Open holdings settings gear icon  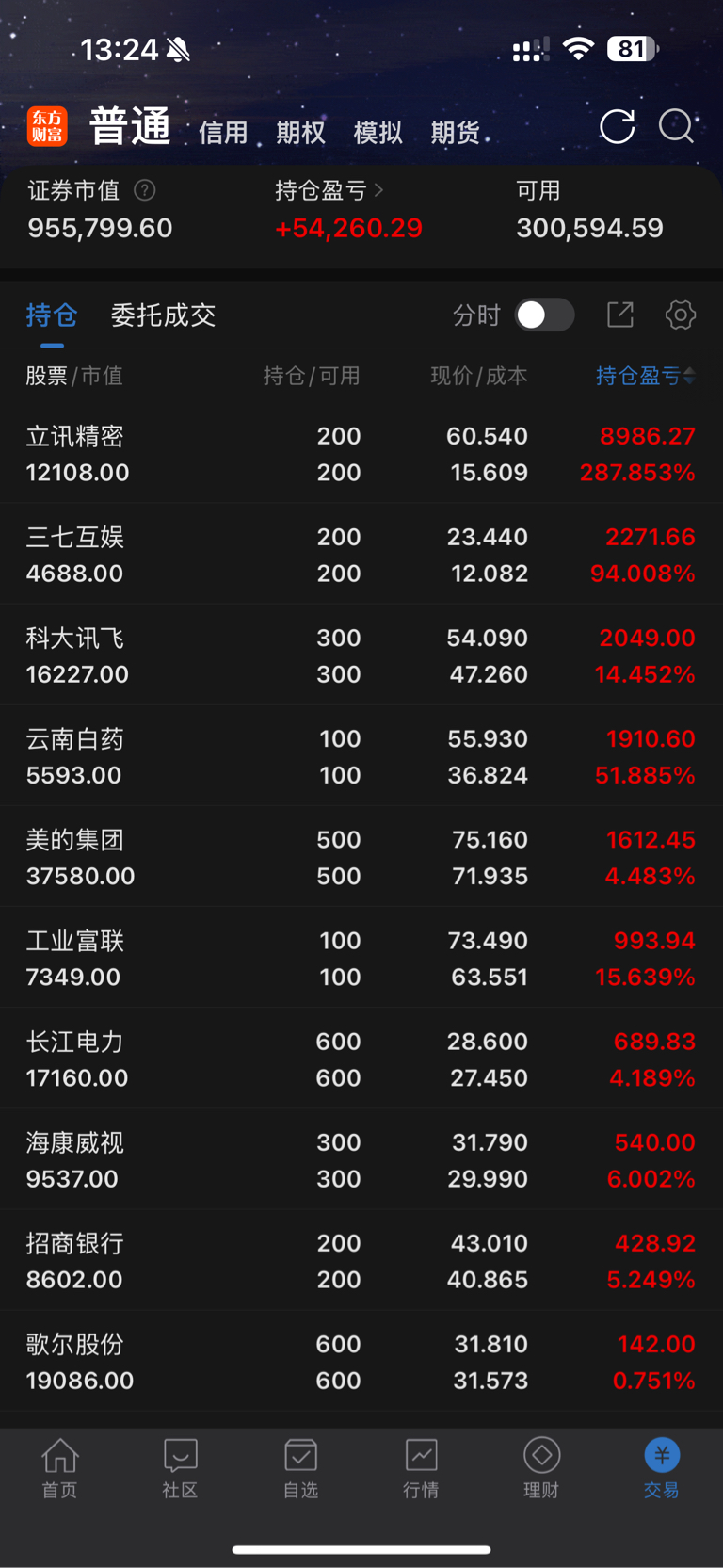click(680, 315)
